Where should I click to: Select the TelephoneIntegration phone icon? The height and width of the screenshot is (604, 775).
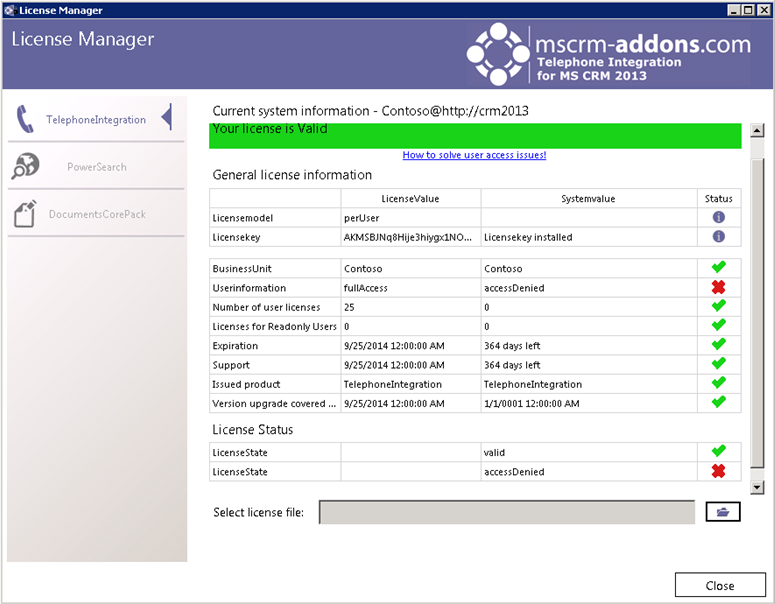tap(25, 119)
